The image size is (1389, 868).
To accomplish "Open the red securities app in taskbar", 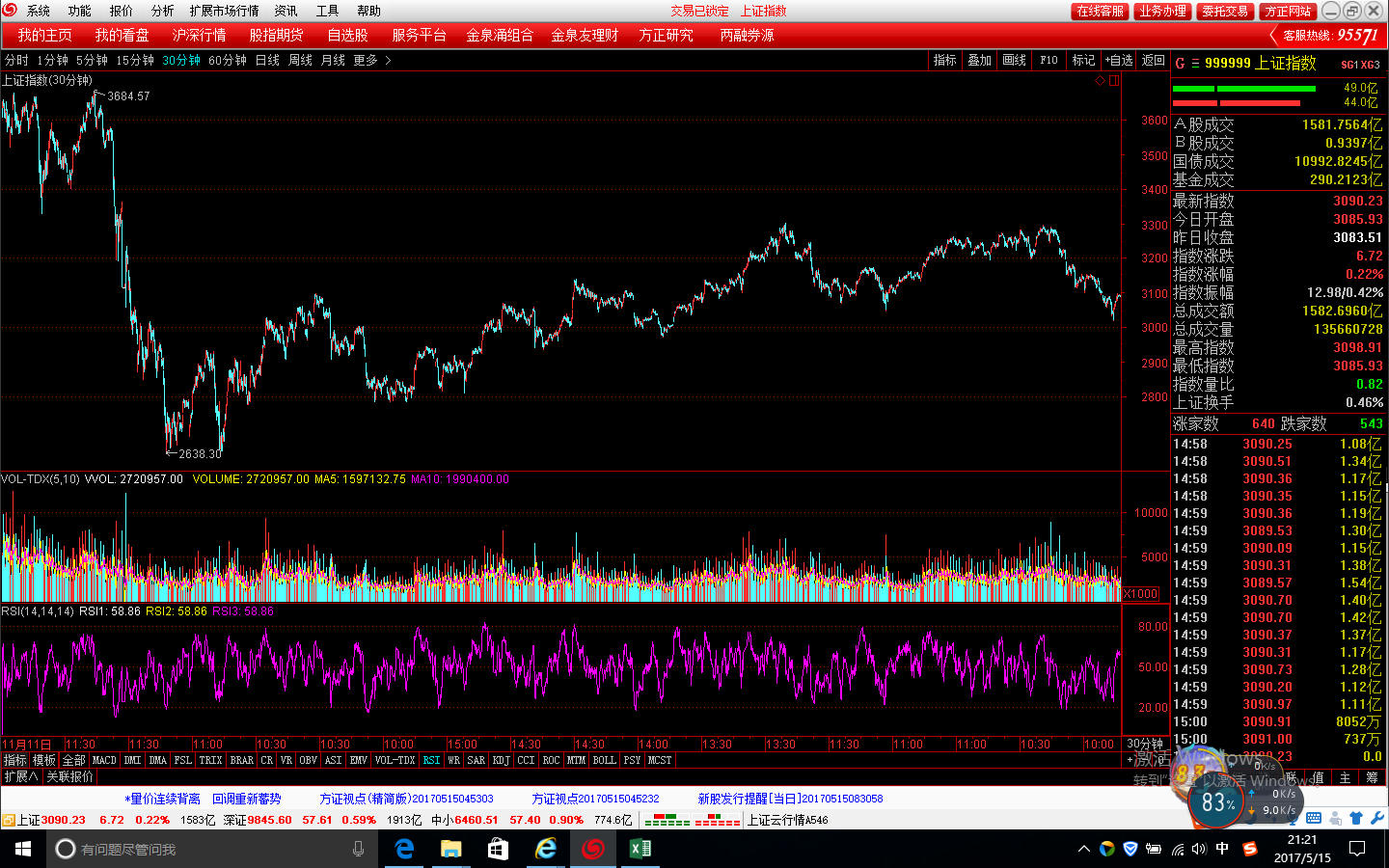I will (x=593, y=849).
